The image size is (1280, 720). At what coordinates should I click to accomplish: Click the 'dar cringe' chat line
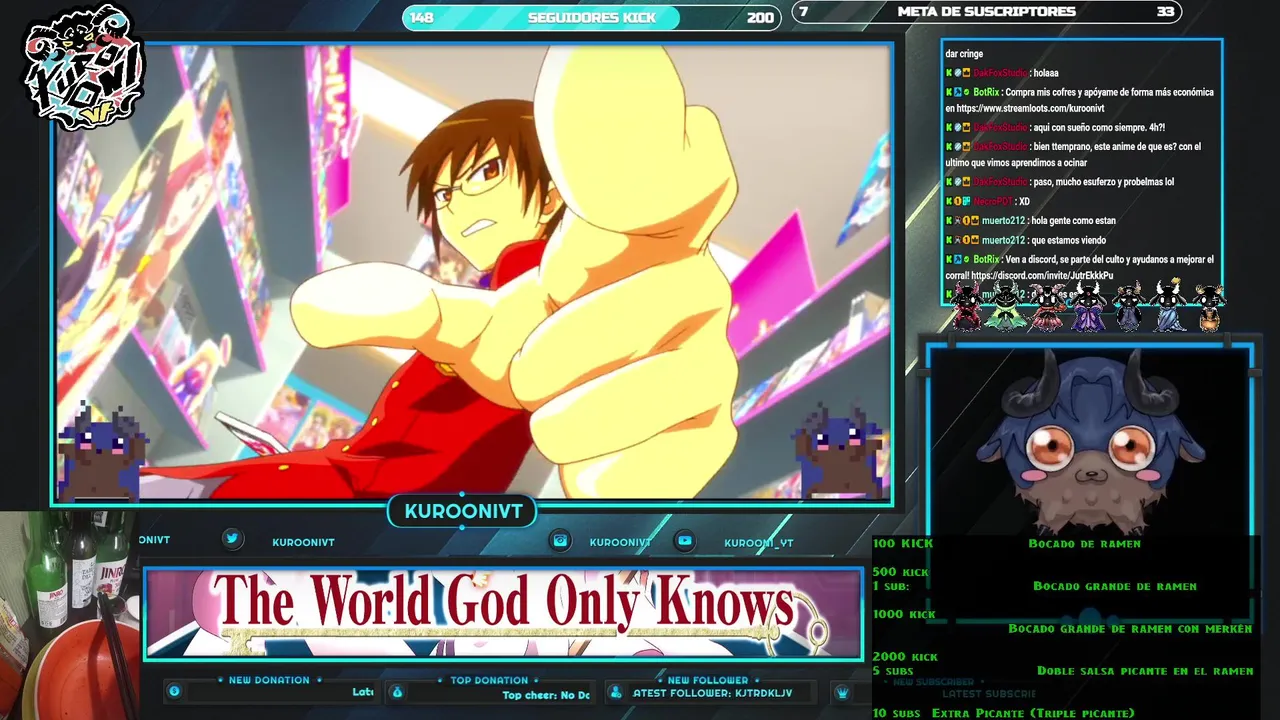pos(964,54)
